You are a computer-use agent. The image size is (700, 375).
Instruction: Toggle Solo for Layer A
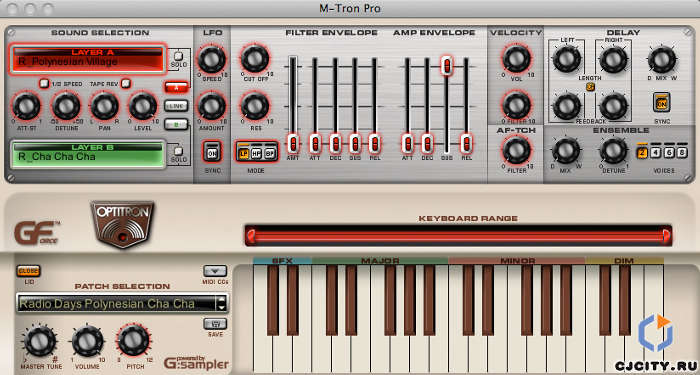(x=179, y=56)
